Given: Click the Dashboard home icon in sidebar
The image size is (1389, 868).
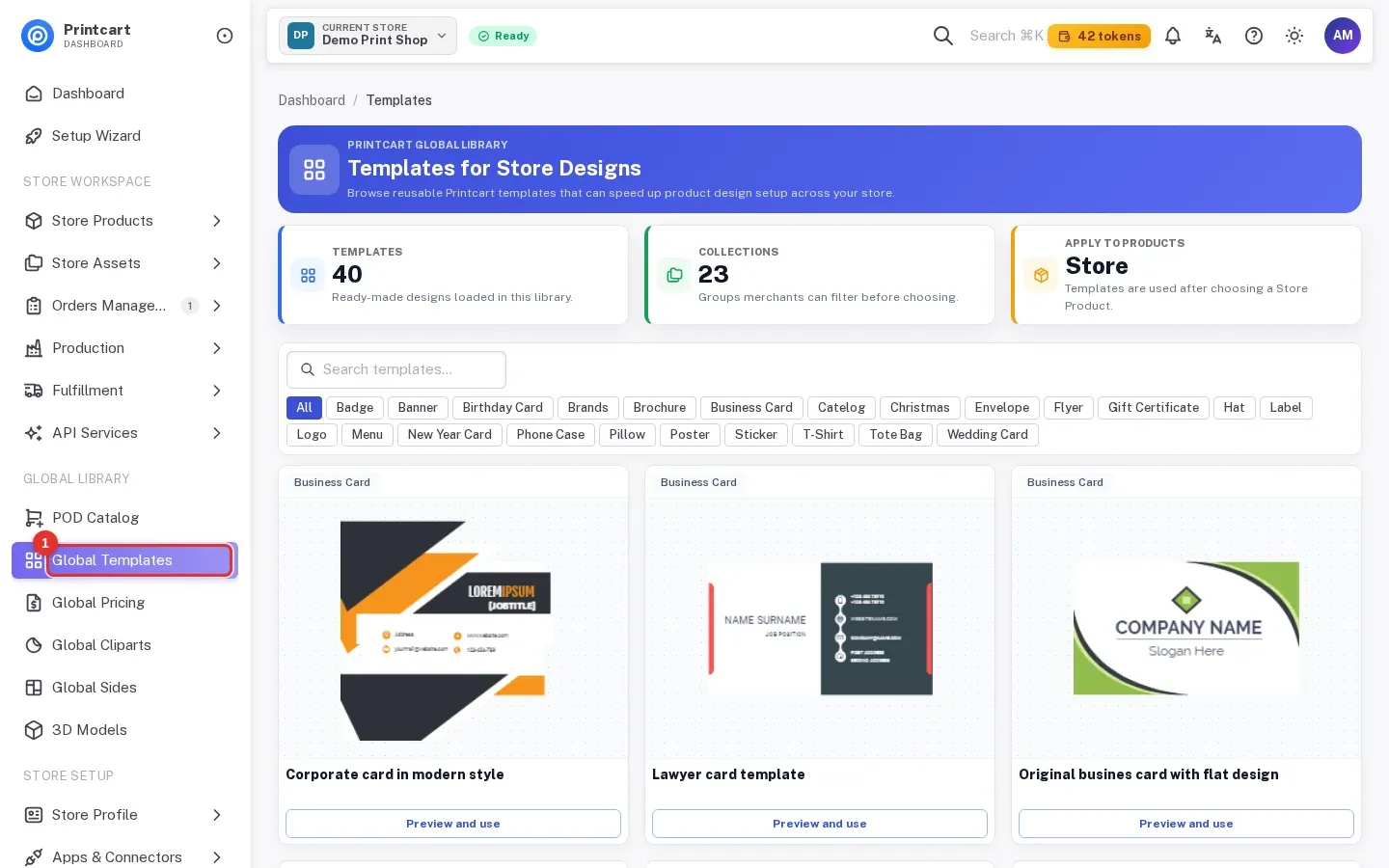Looking at the screenshot, I should pos(34,94).
